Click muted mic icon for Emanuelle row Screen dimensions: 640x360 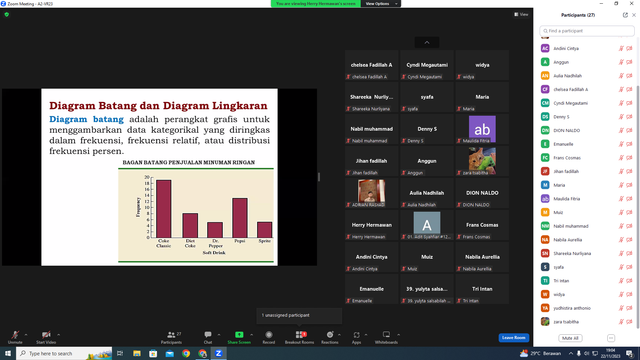pyautogui.click(x=621, y=144)
